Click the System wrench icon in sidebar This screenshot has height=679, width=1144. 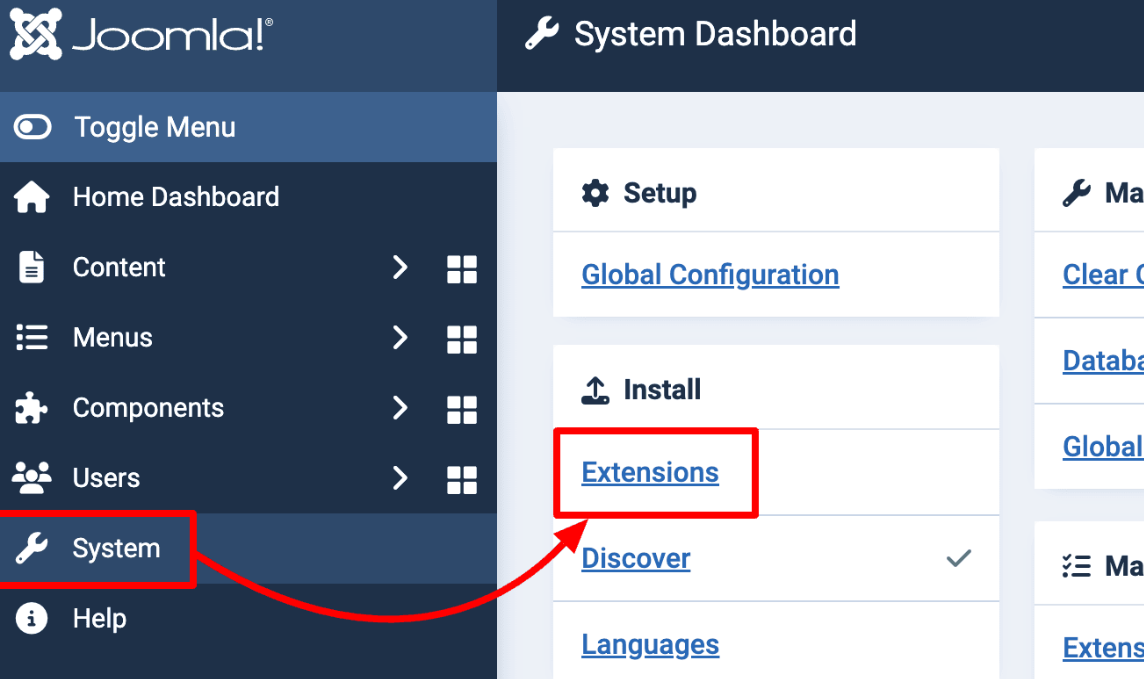click(x=32, y=548)
